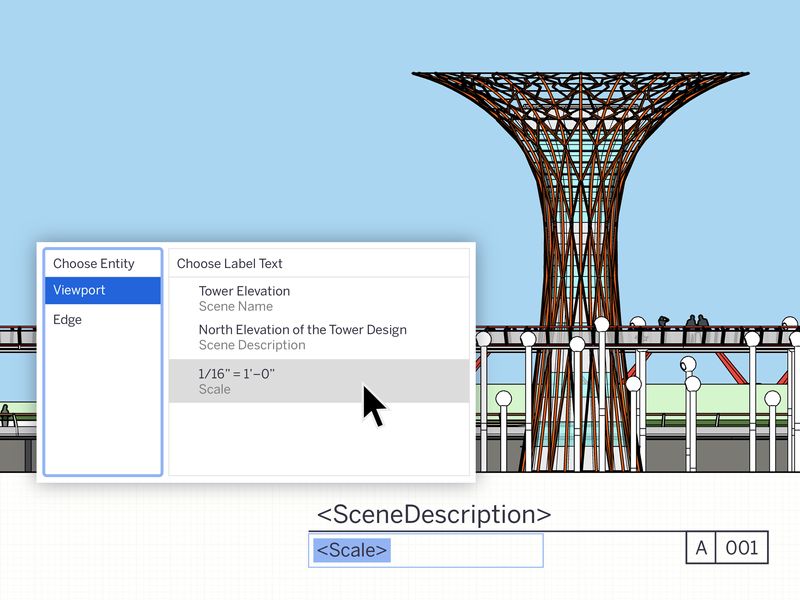Viewport: 800px width, 600px height.
Task: Select the Edge entity option
Action: [x=70, y=319]
